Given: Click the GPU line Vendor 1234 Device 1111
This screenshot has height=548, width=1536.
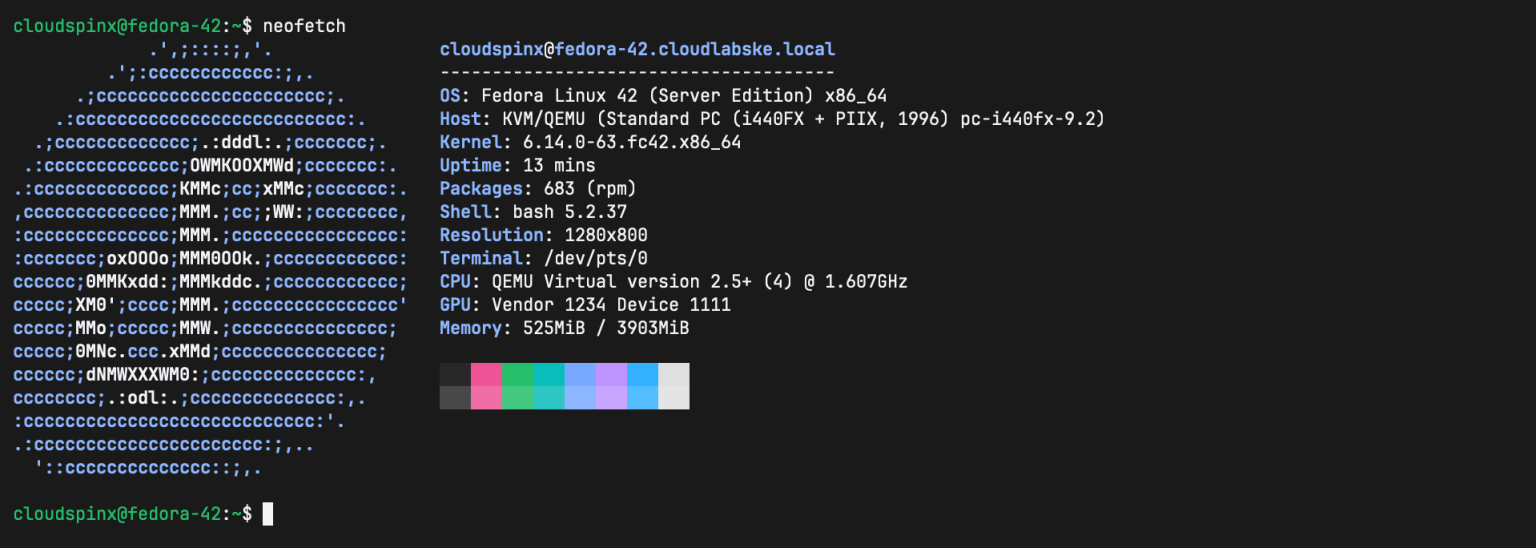Looking at the screenshot, I should tap(585, 304).
